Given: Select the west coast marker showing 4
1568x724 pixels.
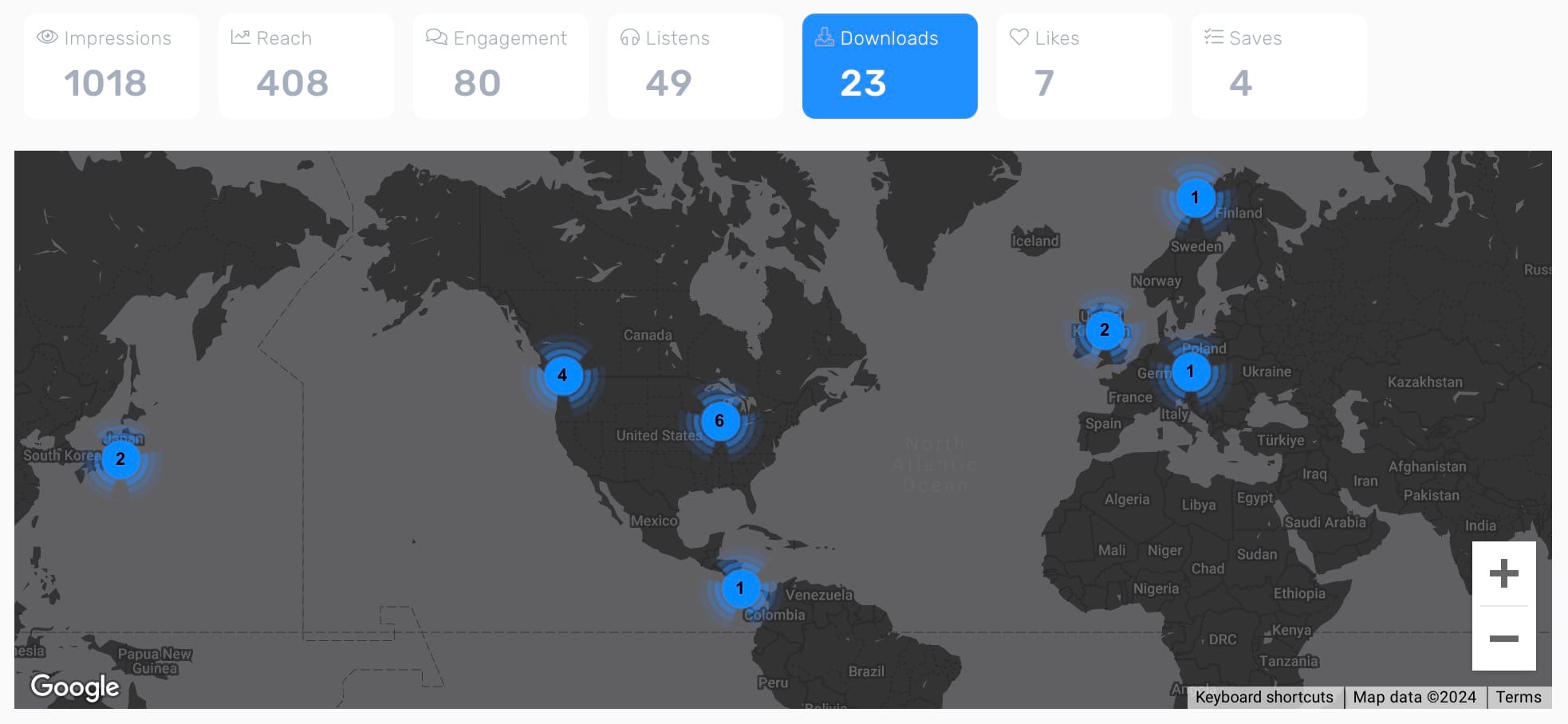Looking at the screenshot, I should [x=562, y=376].
